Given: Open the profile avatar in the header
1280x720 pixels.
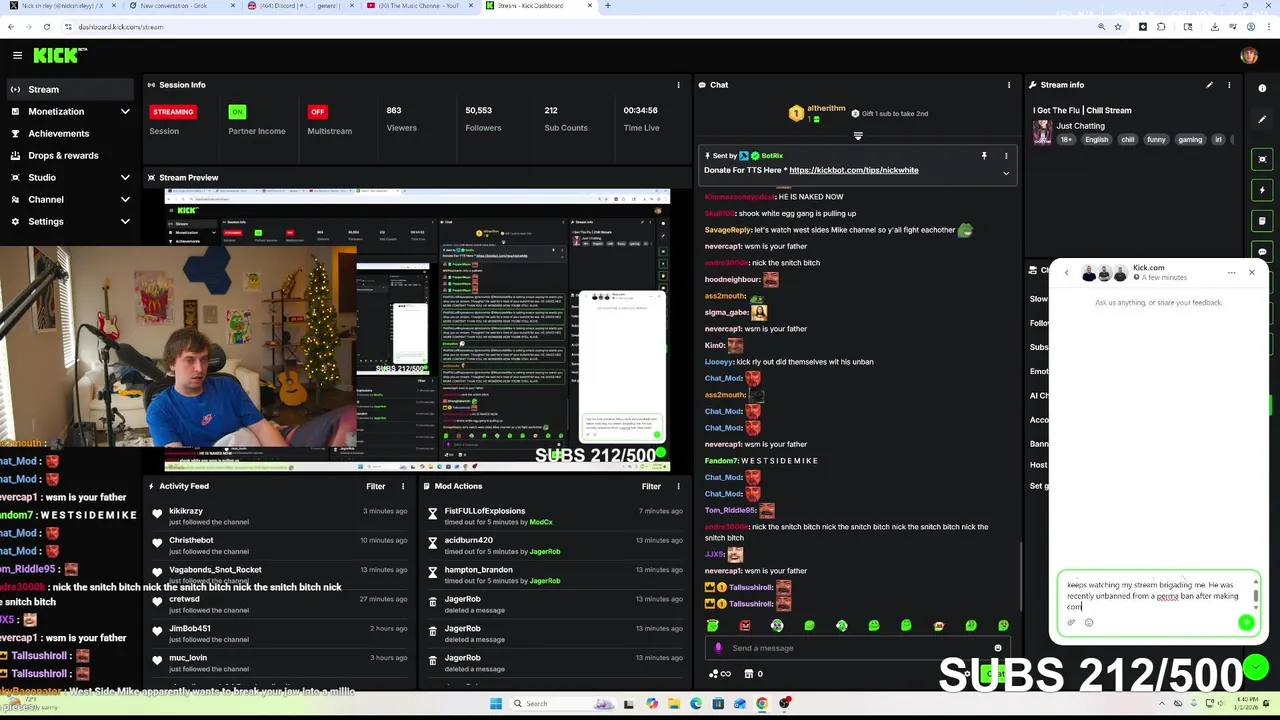Looking at the screenshot, I should pyautogui.click(x=1248, y=56).
